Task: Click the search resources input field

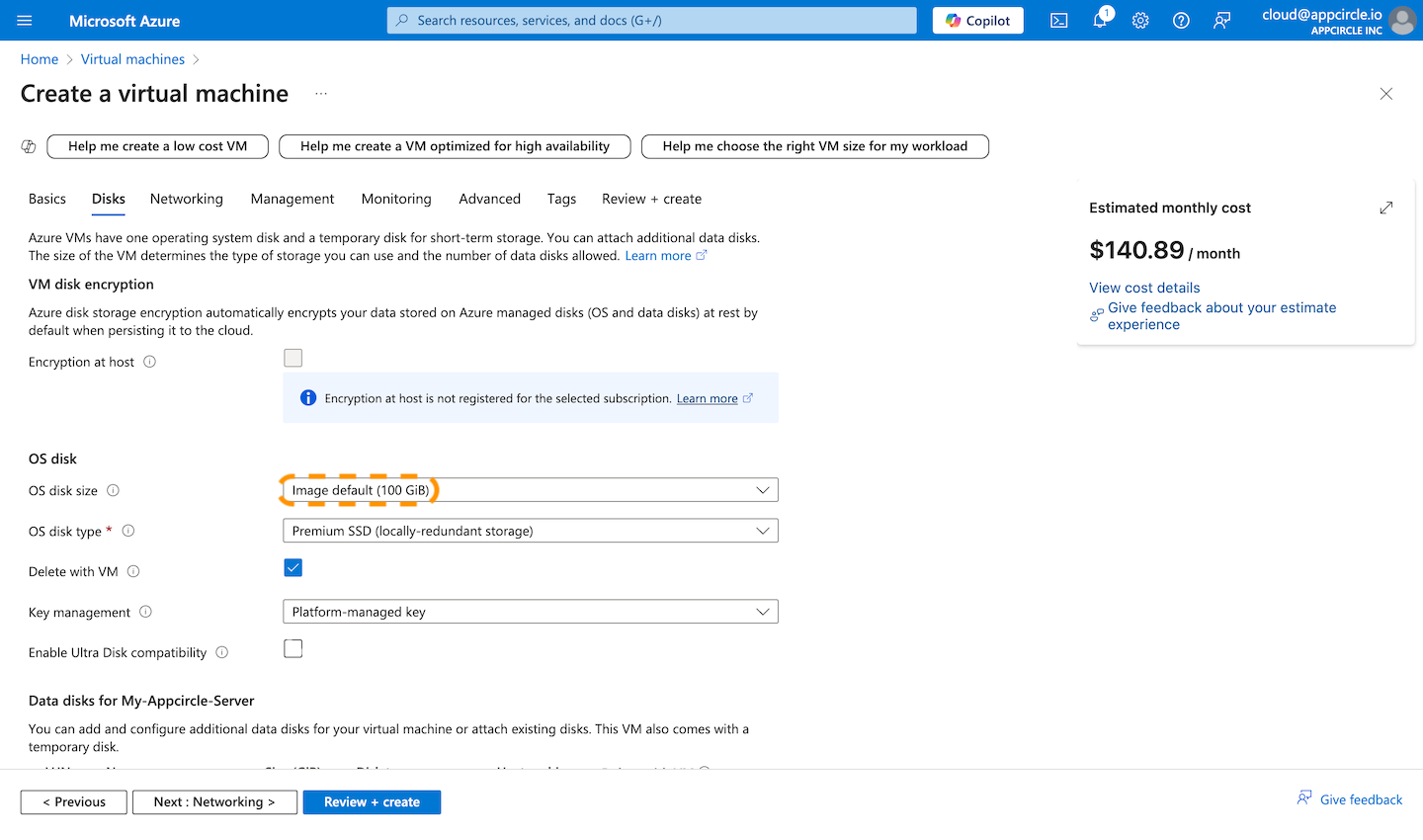Action: pyautogui.click(x=652, y=20)
